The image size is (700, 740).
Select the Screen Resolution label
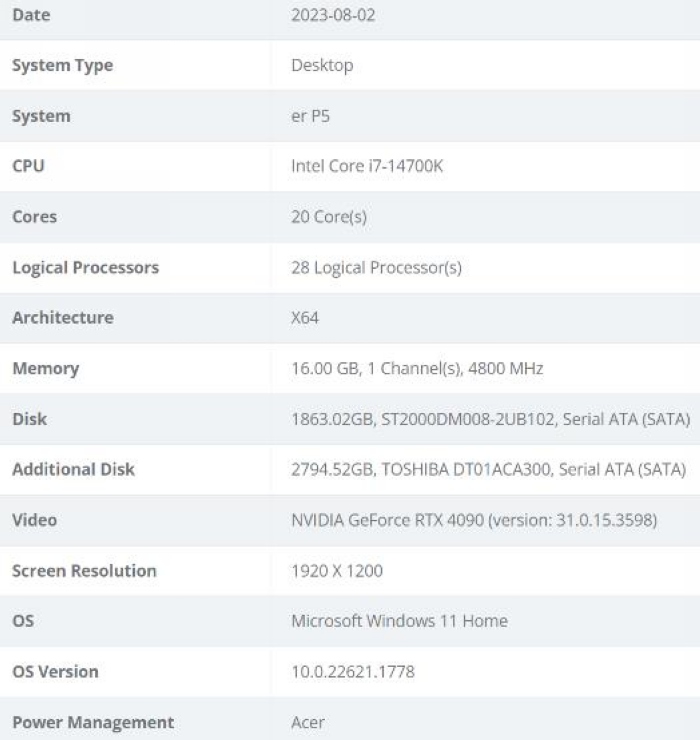point(84,571)
